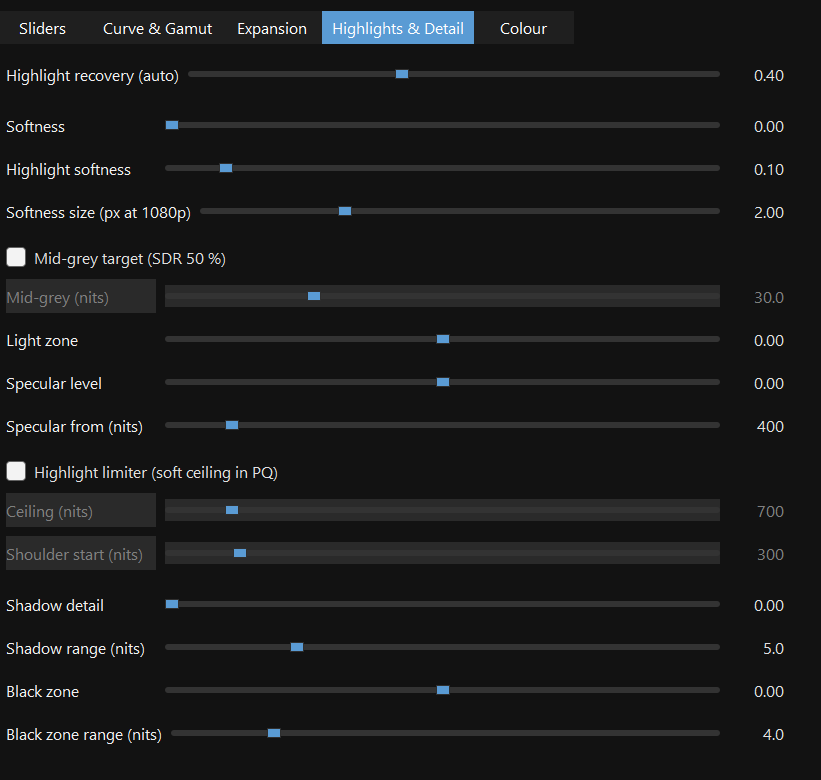The height and width of the screenshot is (780, 821).
Task: Click the Highlight recovery (auto) label
Action: tap(92, 76)
